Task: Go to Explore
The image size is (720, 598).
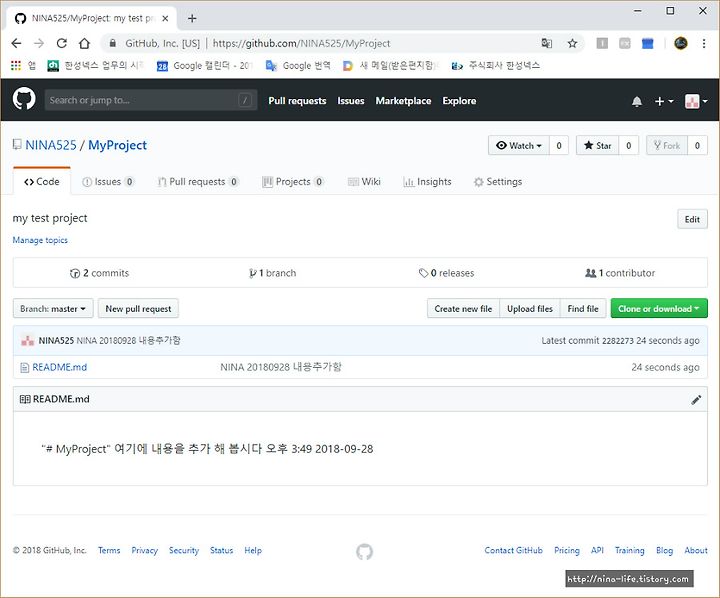Action: (x=459, y=101)
